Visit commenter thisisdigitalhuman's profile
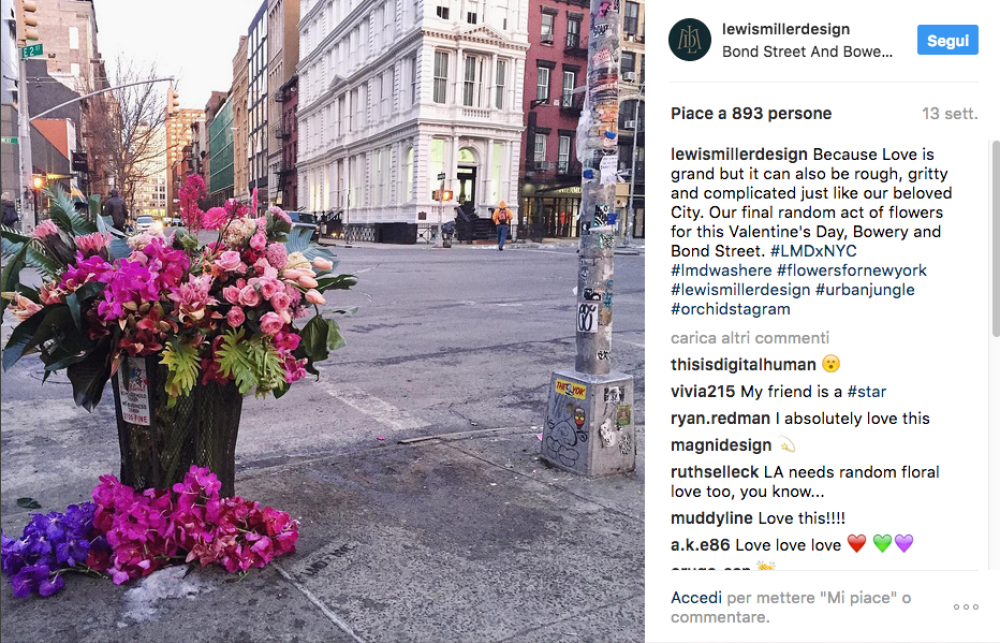The width and height of the screenshot is (1000, 643). click(743, 364)
